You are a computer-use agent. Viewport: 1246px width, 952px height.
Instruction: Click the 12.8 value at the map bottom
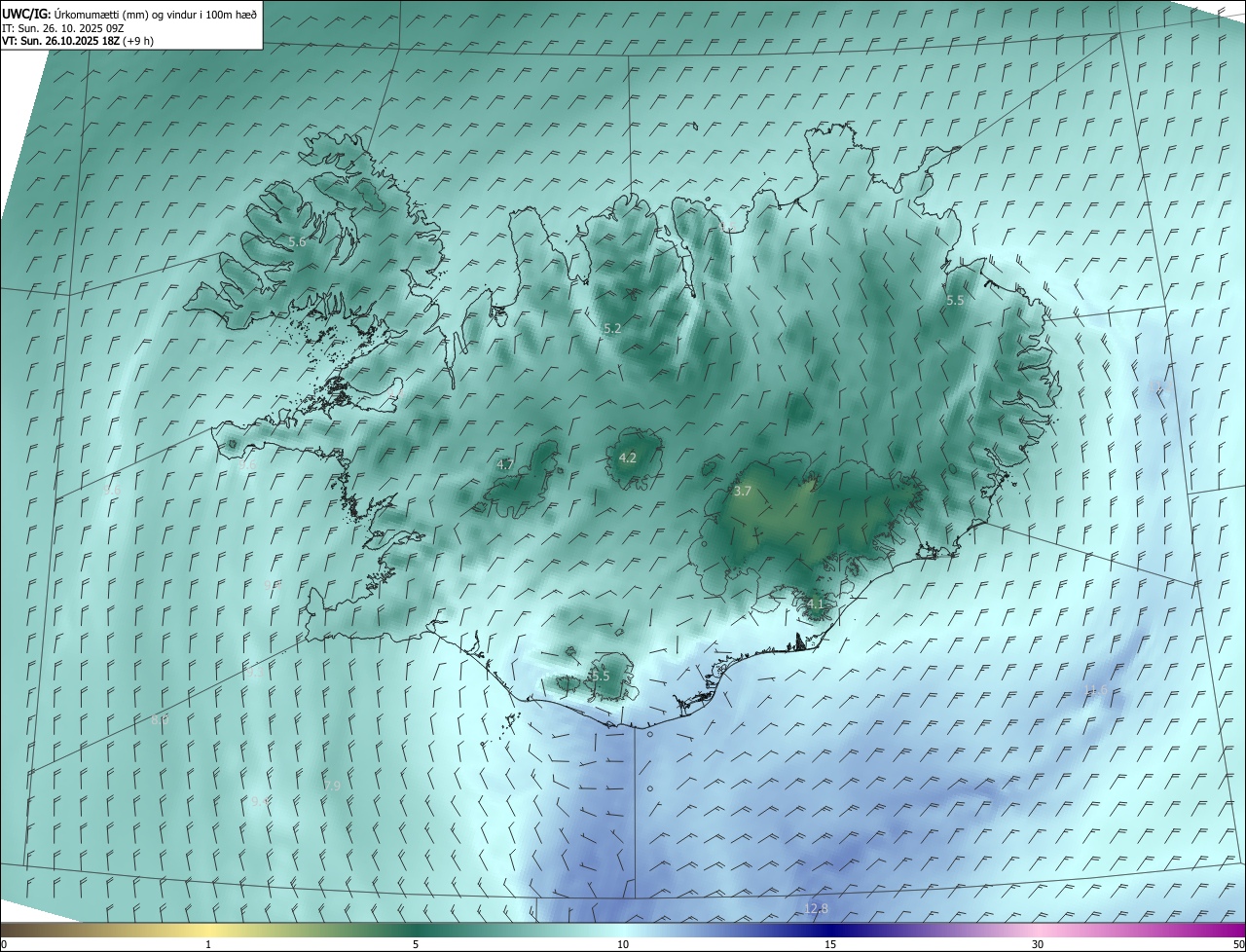(816, 908)
